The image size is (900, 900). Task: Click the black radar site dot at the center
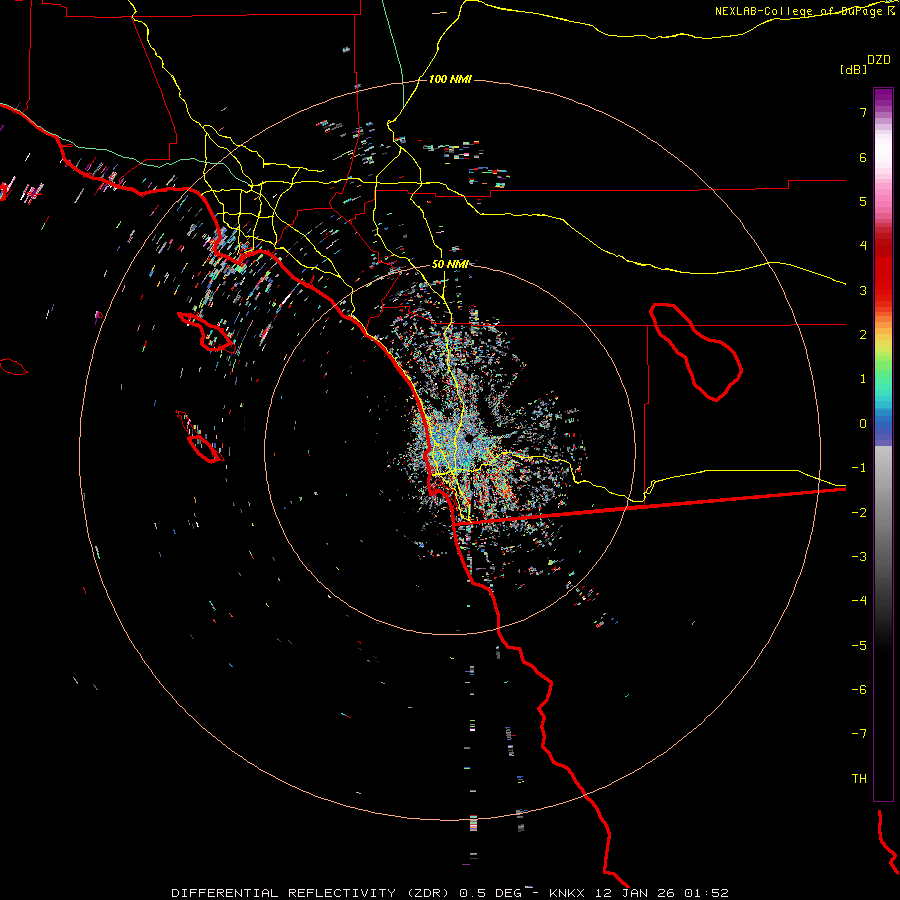[x=469, y=438]
